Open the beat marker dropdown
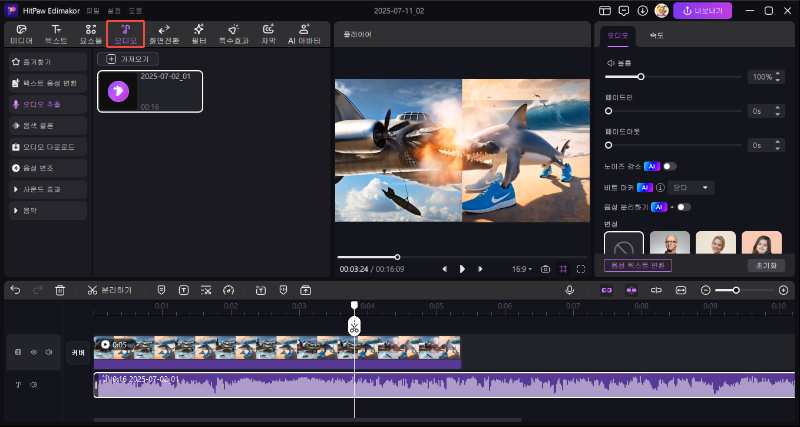 pyautogui.click(x=691, y=188)
